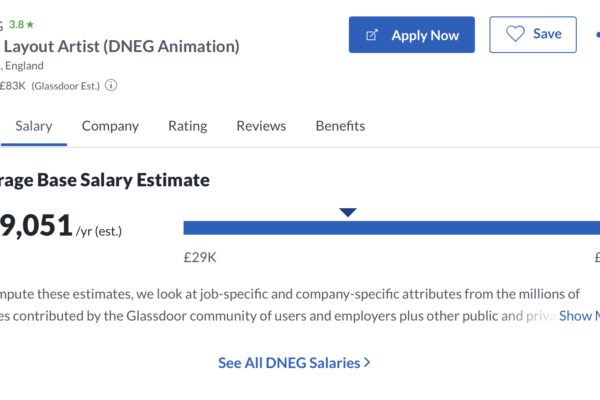Open the See All DNEG Salaries link
Viewport: 600px width, 400px height.
[294, 363]
